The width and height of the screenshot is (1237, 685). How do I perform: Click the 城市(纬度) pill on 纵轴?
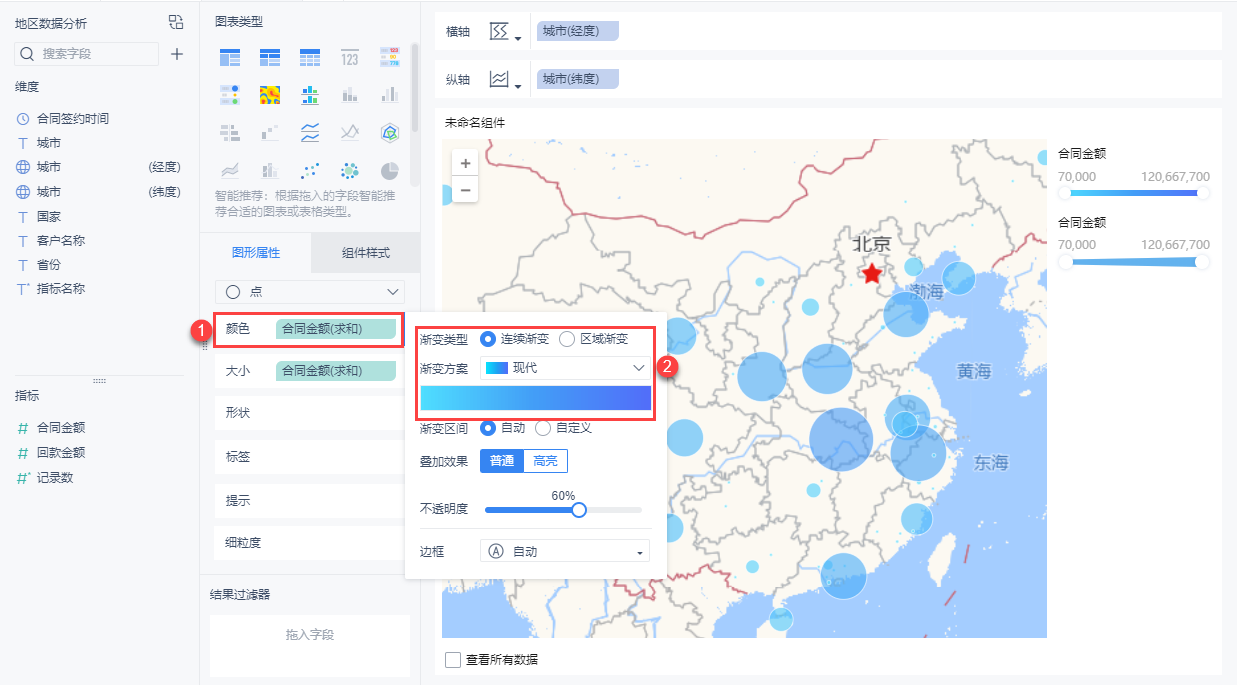578,79
